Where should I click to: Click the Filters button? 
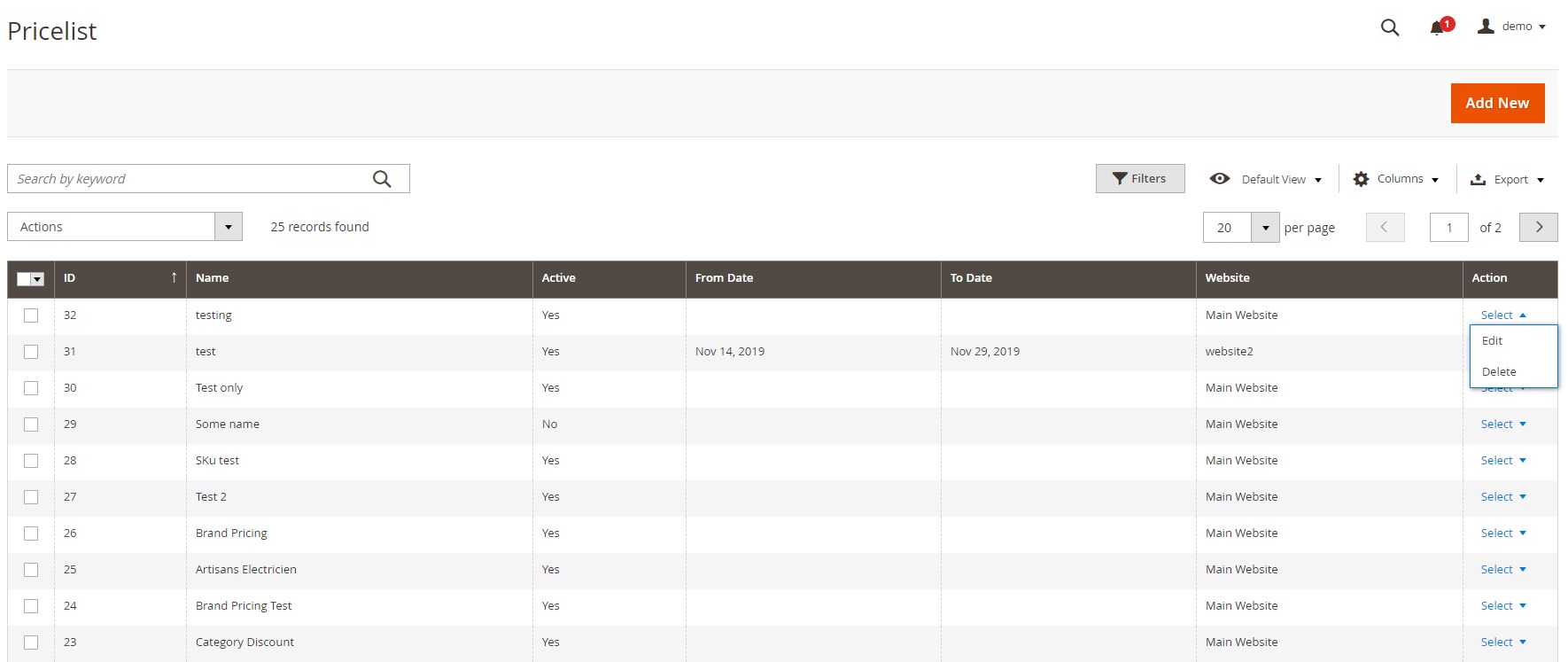tap(1139, 179)
